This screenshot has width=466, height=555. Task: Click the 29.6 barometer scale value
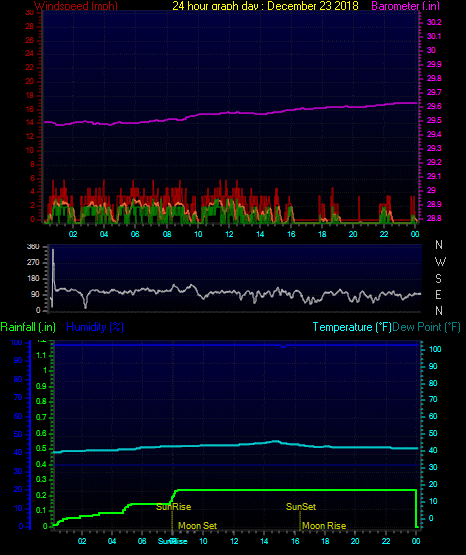click(434, 106)
